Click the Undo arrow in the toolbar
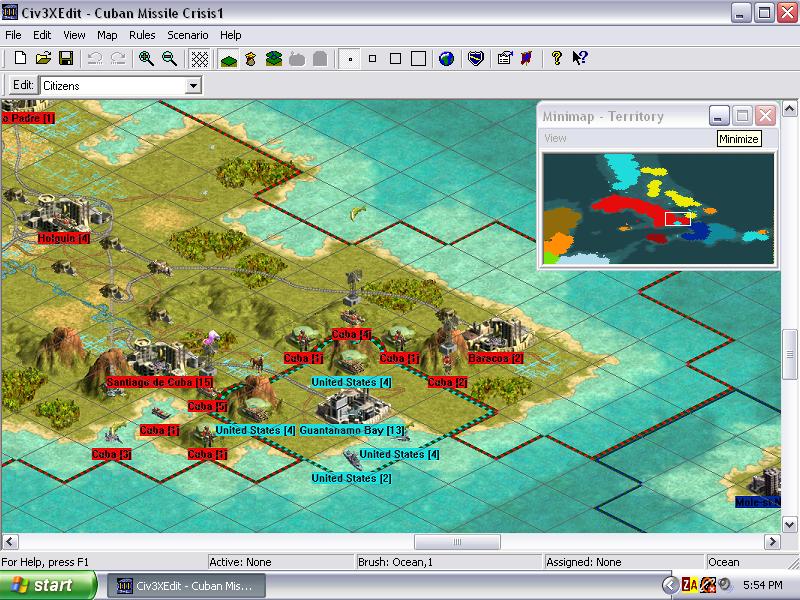The height and width of the screenshot is (600, 800). [95, 59]
